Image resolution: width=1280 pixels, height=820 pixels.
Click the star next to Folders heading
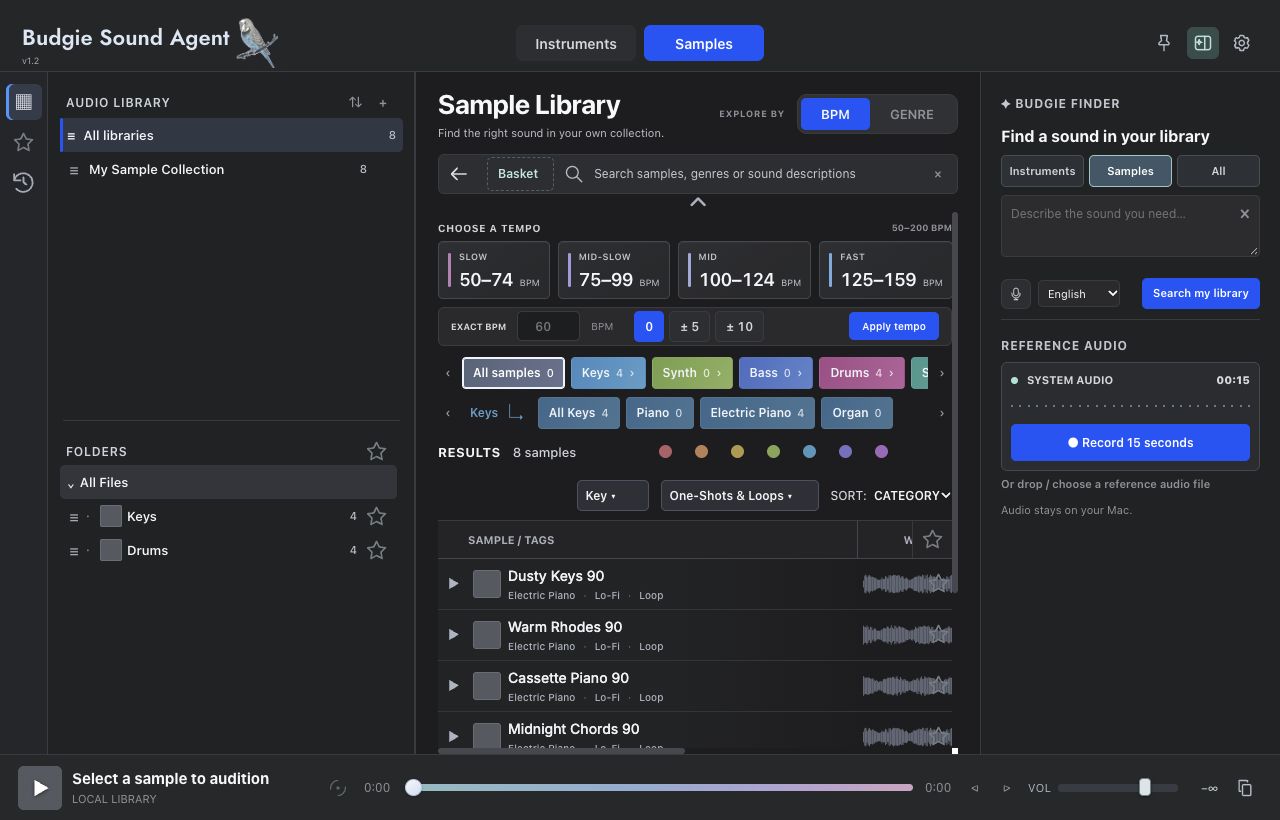(x=376, y=452)
